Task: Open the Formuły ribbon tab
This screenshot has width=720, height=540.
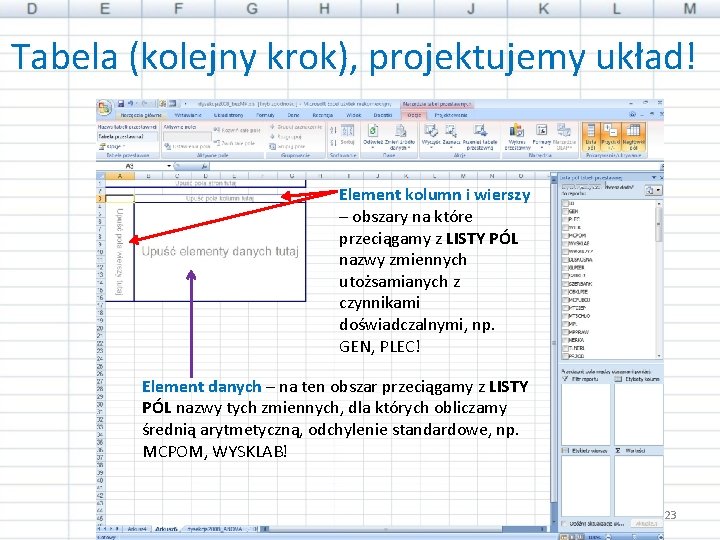Action: pyautogui.click(x=265, y=115)
